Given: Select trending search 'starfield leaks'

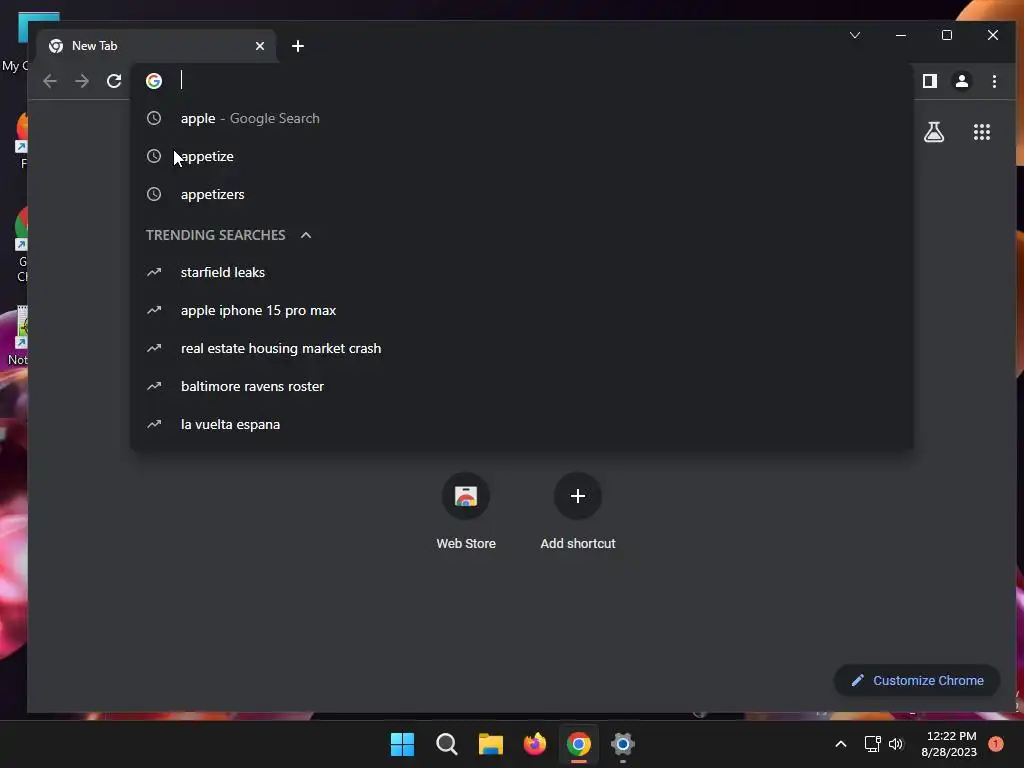Looking at the screenshot, I should 521,272.
